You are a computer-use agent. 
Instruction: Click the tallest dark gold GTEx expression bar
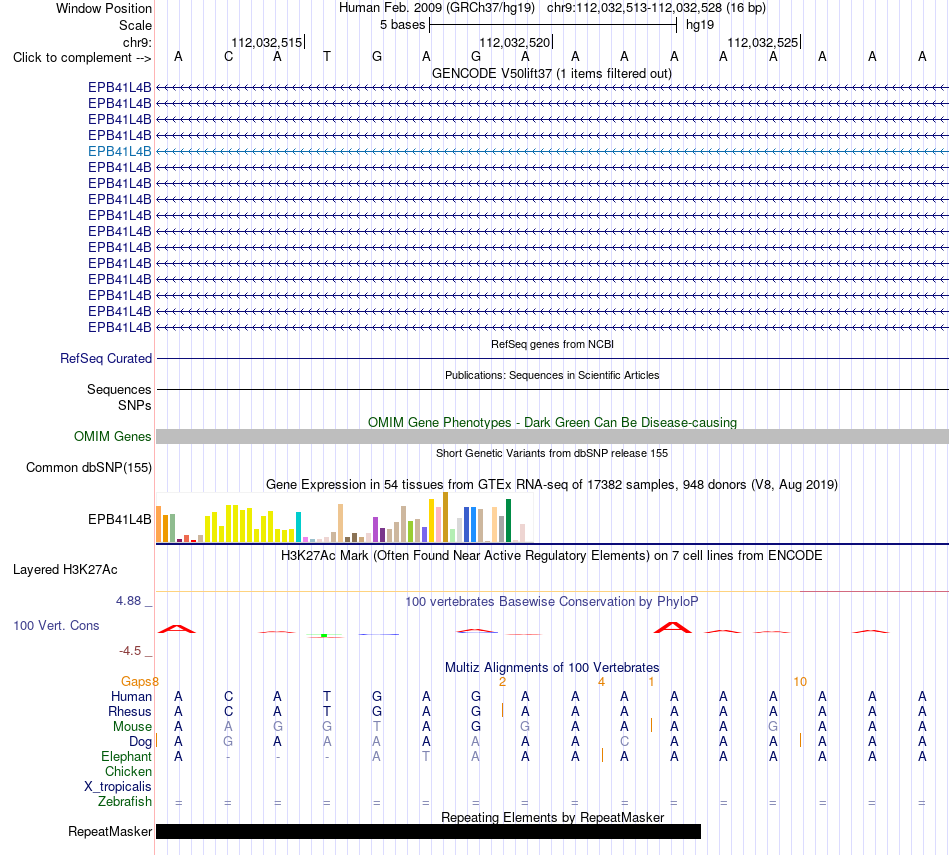(445, 517)
